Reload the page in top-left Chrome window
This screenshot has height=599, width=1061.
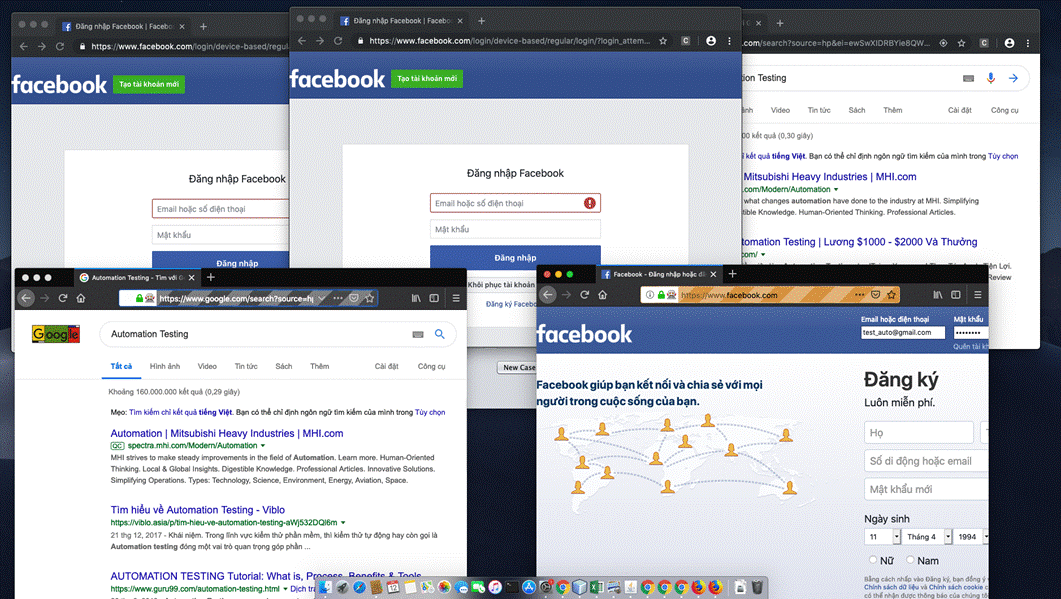point(60,46)
